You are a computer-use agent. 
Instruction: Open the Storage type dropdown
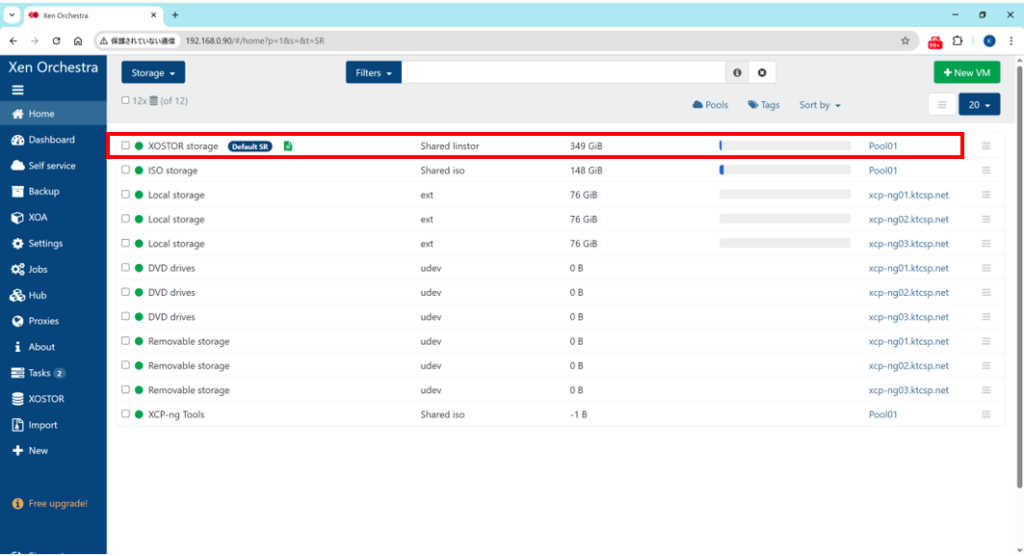pos(153,73)
